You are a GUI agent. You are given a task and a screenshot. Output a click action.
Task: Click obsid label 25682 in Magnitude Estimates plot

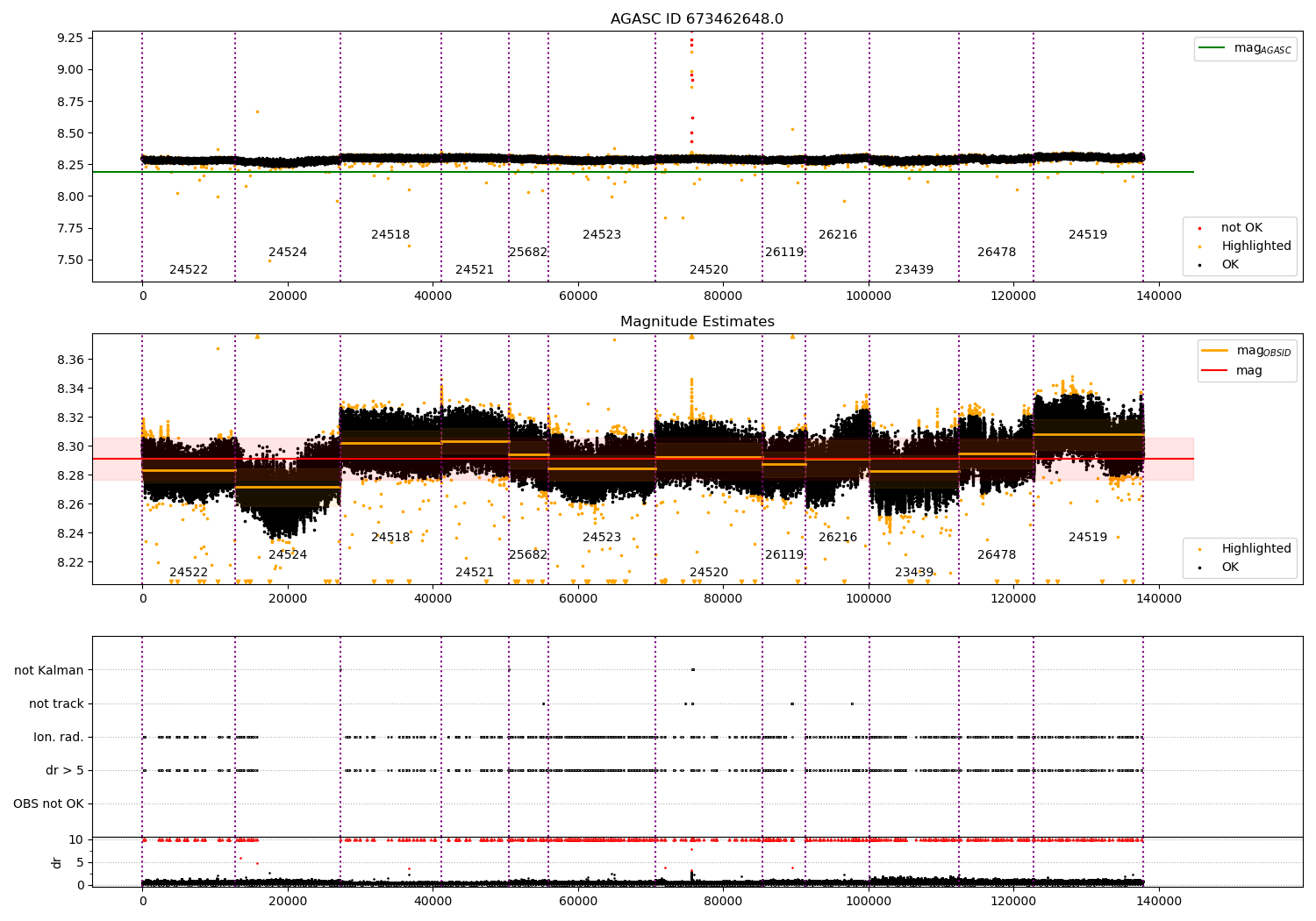(528, 554)
